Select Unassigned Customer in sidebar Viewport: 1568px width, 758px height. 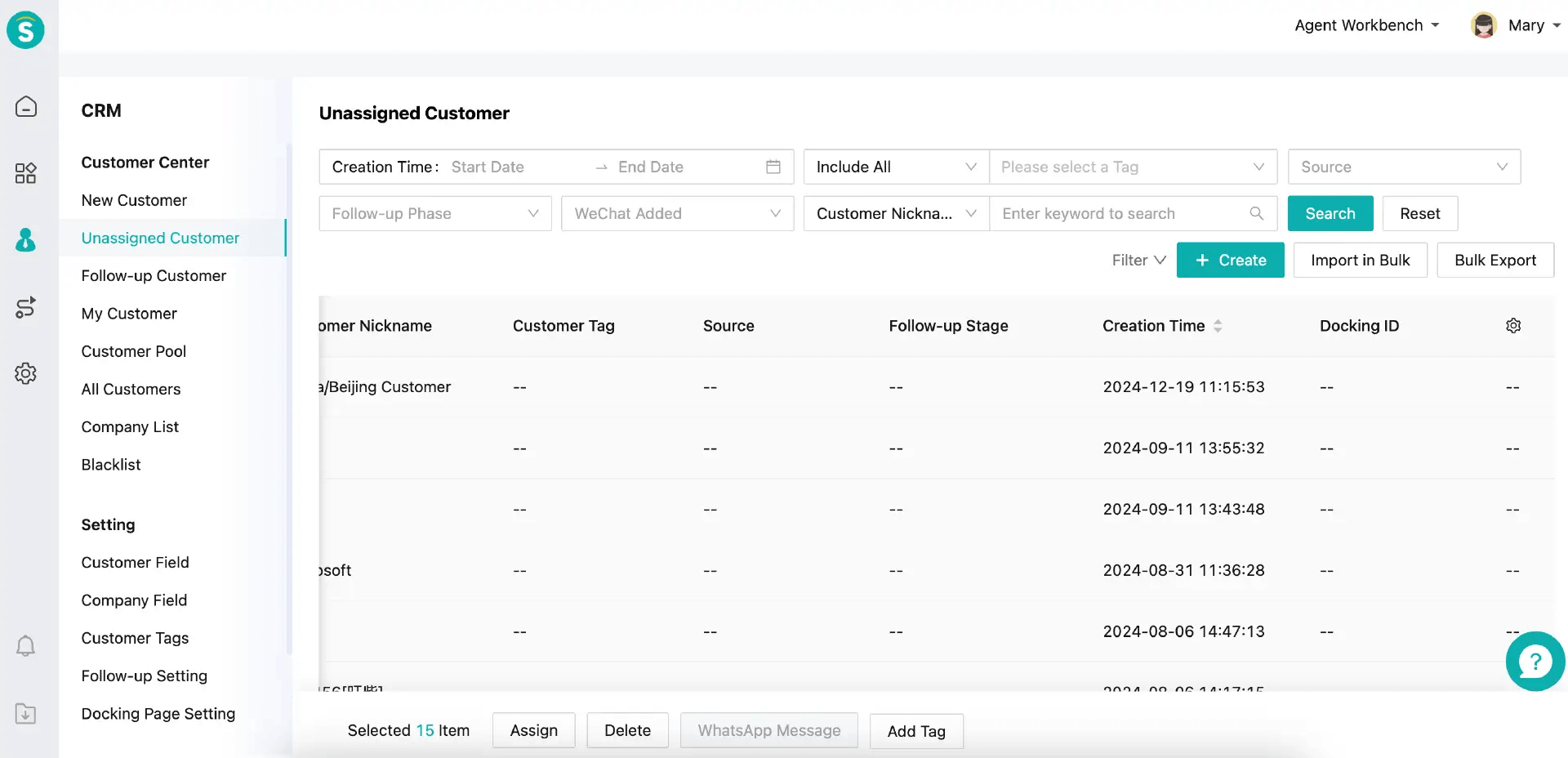point(160,238)
